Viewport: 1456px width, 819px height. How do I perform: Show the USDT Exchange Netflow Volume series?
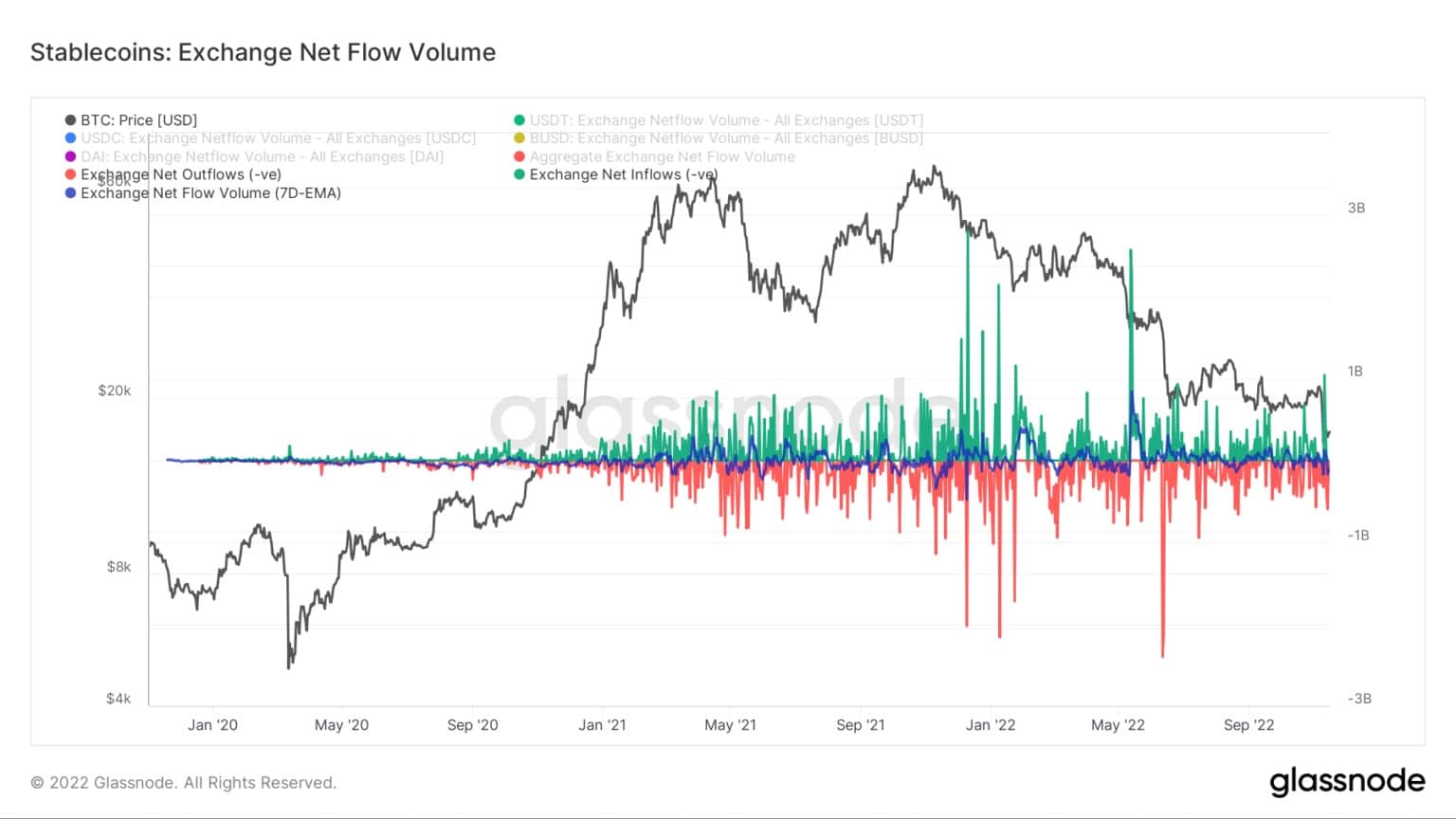(719, 120)
